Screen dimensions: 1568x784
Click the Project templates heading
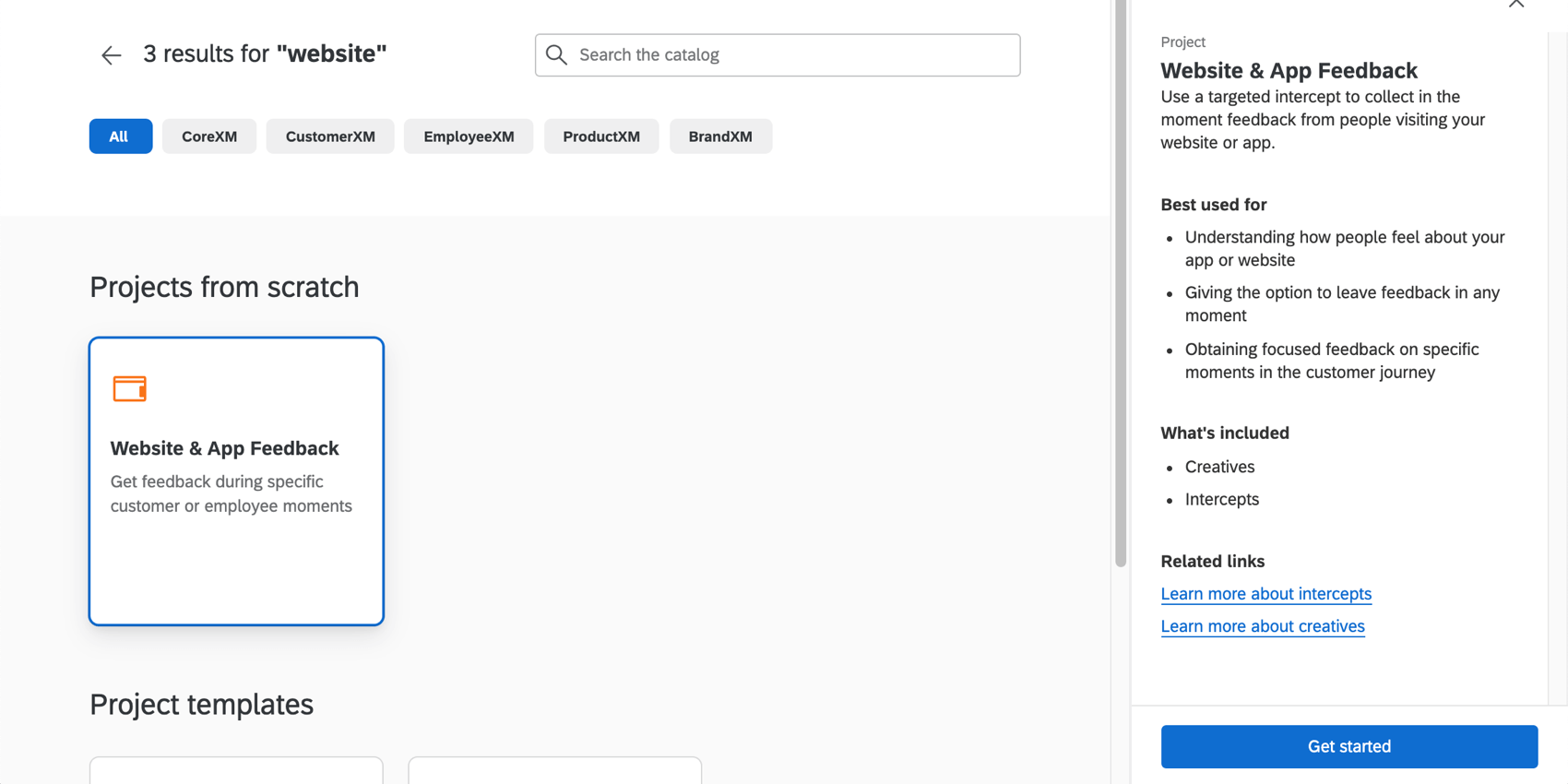[201, 705]
